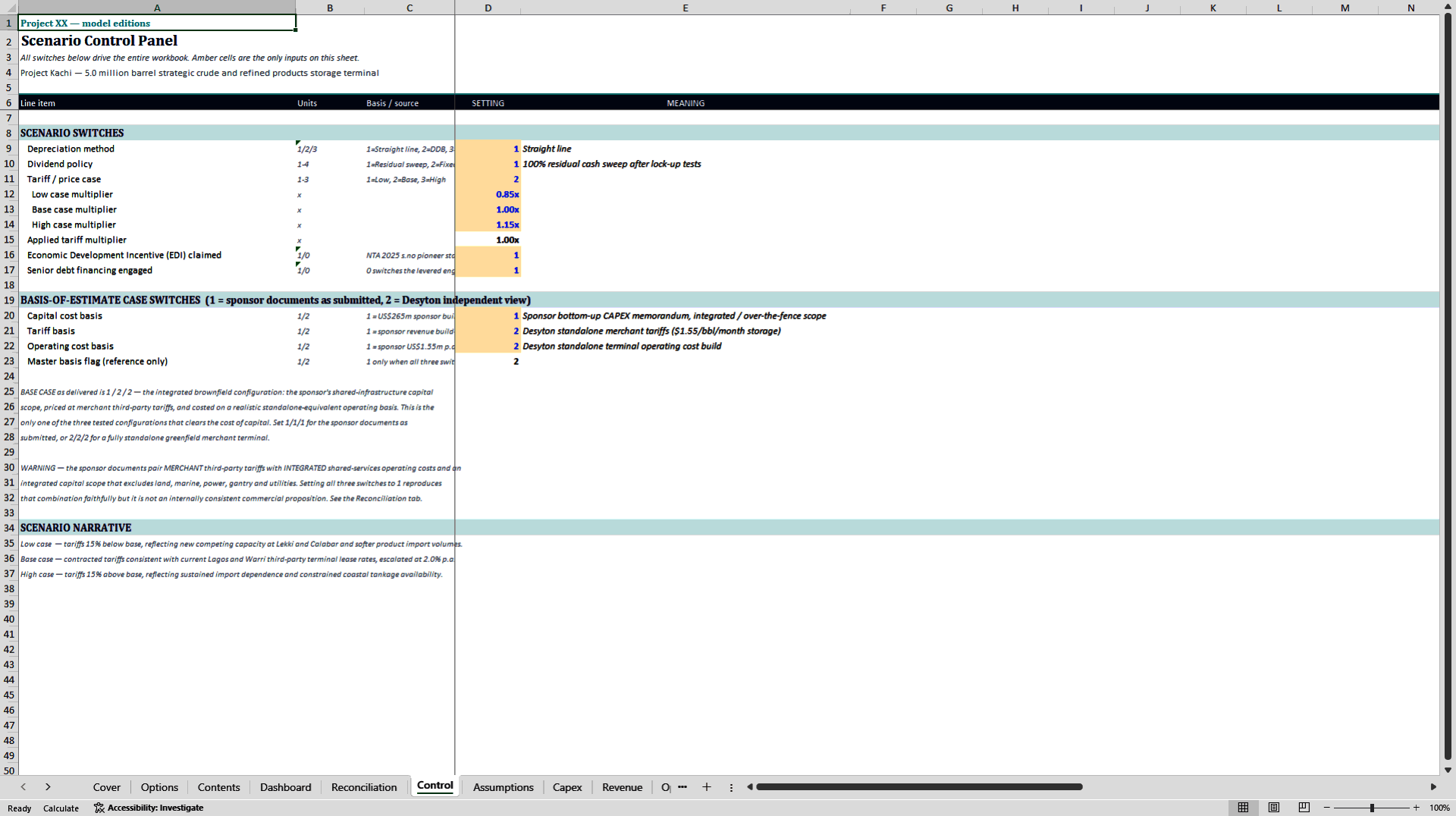Select Dividend policy setting cell
The image size is (1456, 816).
488,164
